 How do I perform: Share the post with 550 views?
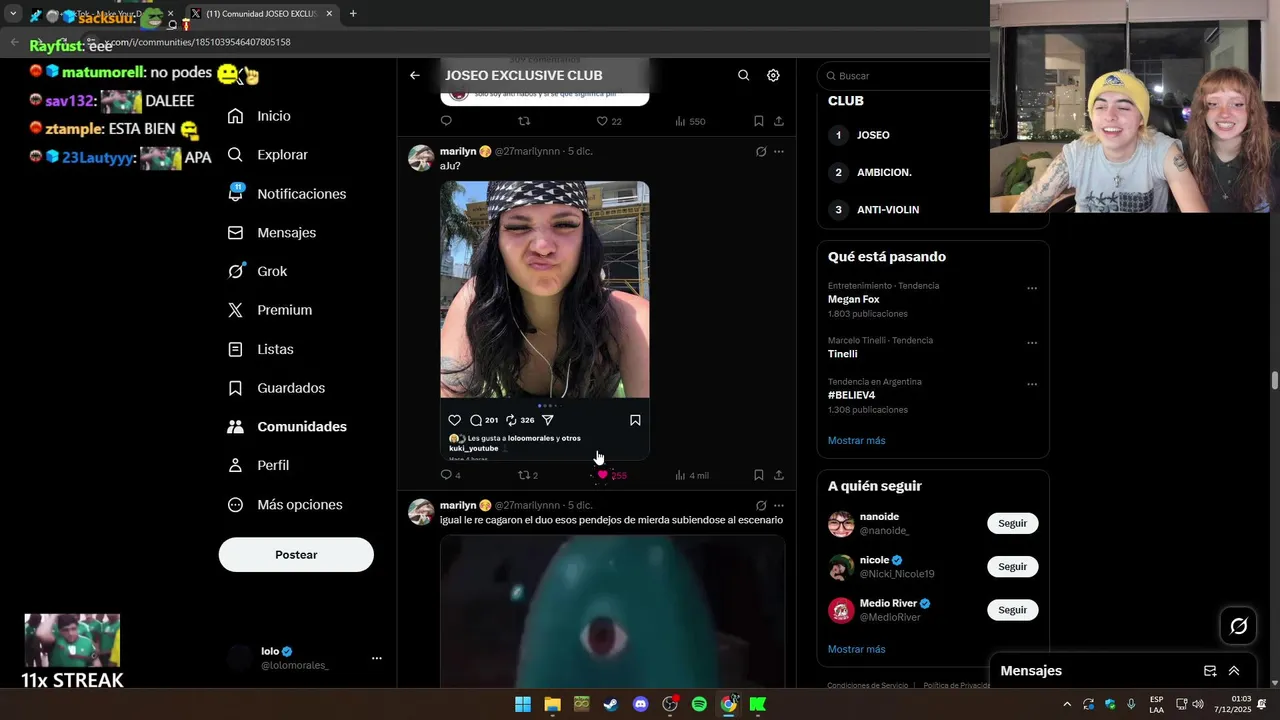[778, 121]
